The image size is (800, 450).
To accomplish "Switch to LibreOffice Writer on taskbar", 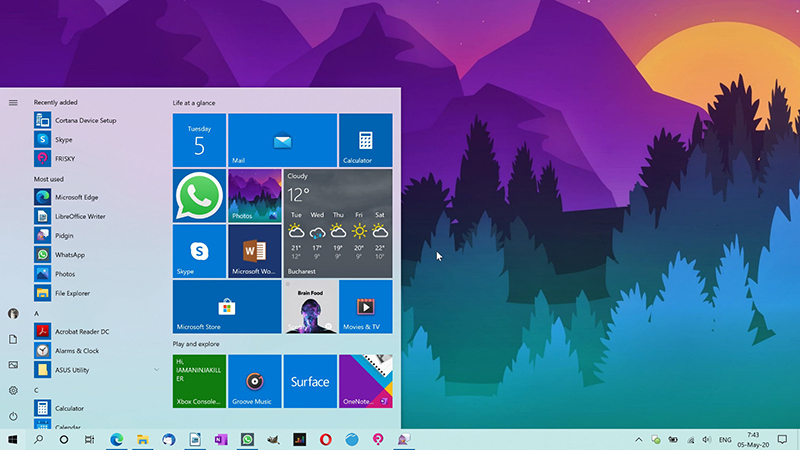I will (x=195, y=439).
